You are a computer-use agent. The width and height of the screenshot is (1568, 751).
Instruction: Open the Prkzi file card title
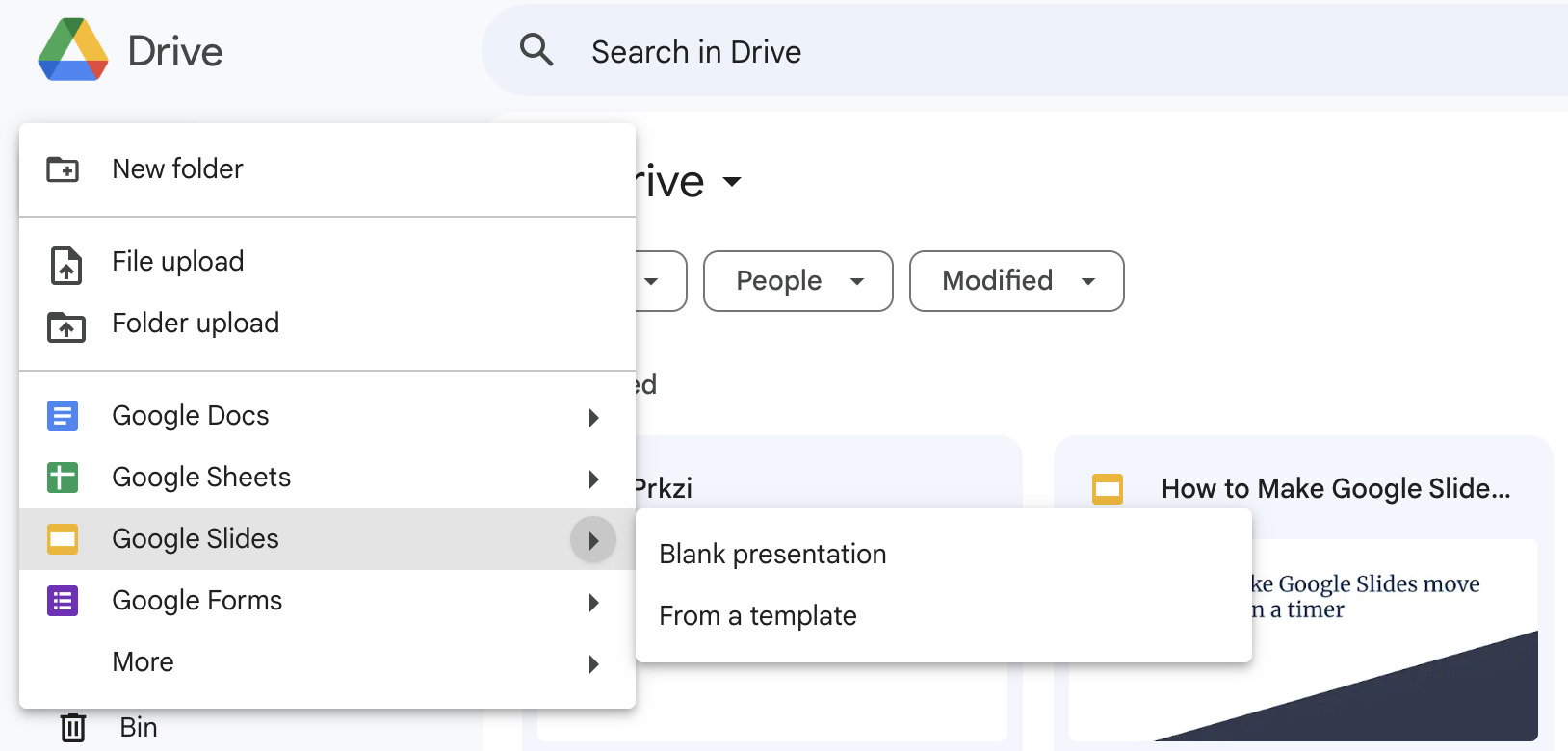pyautogui.click(x=664, y=489)
